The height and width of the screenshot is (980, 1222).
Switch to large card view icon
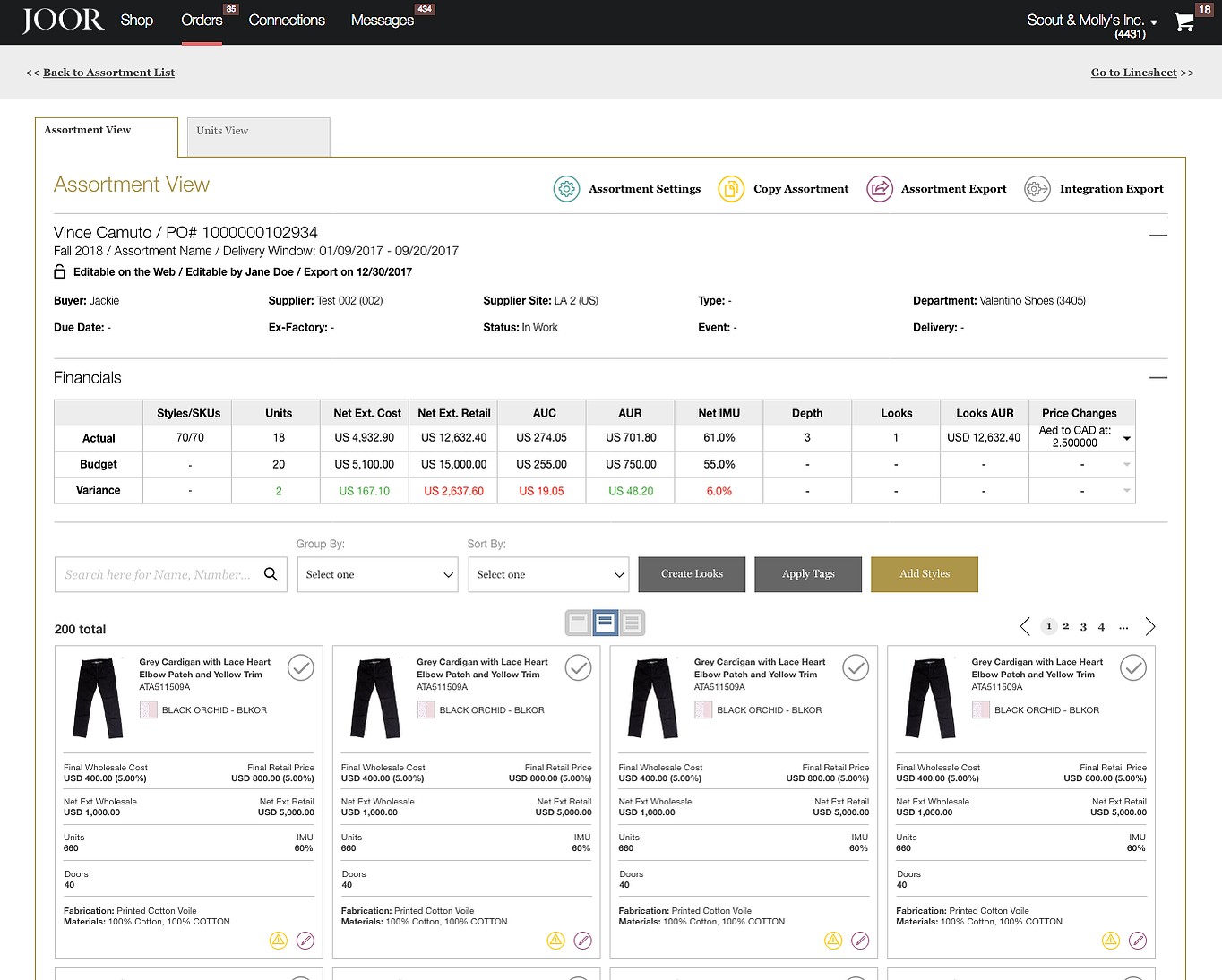(x=579, y=623)
